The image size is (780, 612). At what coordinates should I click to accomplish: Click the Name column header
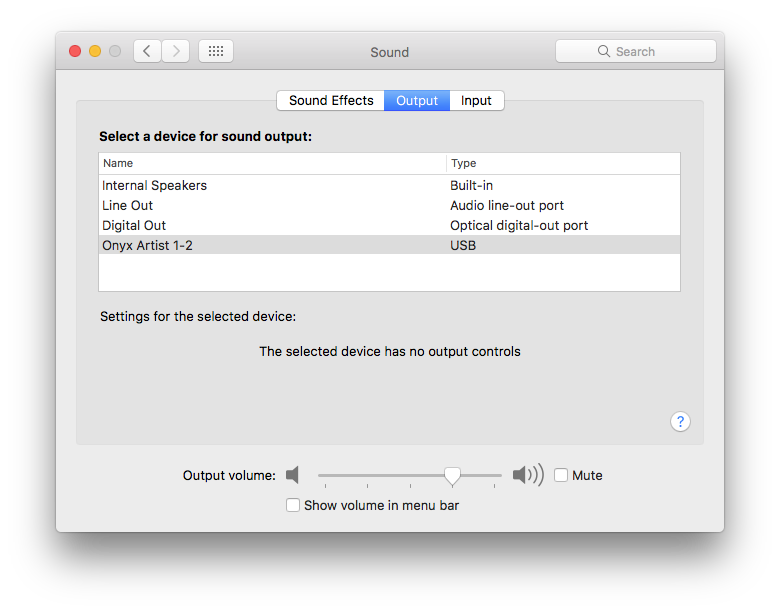[x=118, y=163]
